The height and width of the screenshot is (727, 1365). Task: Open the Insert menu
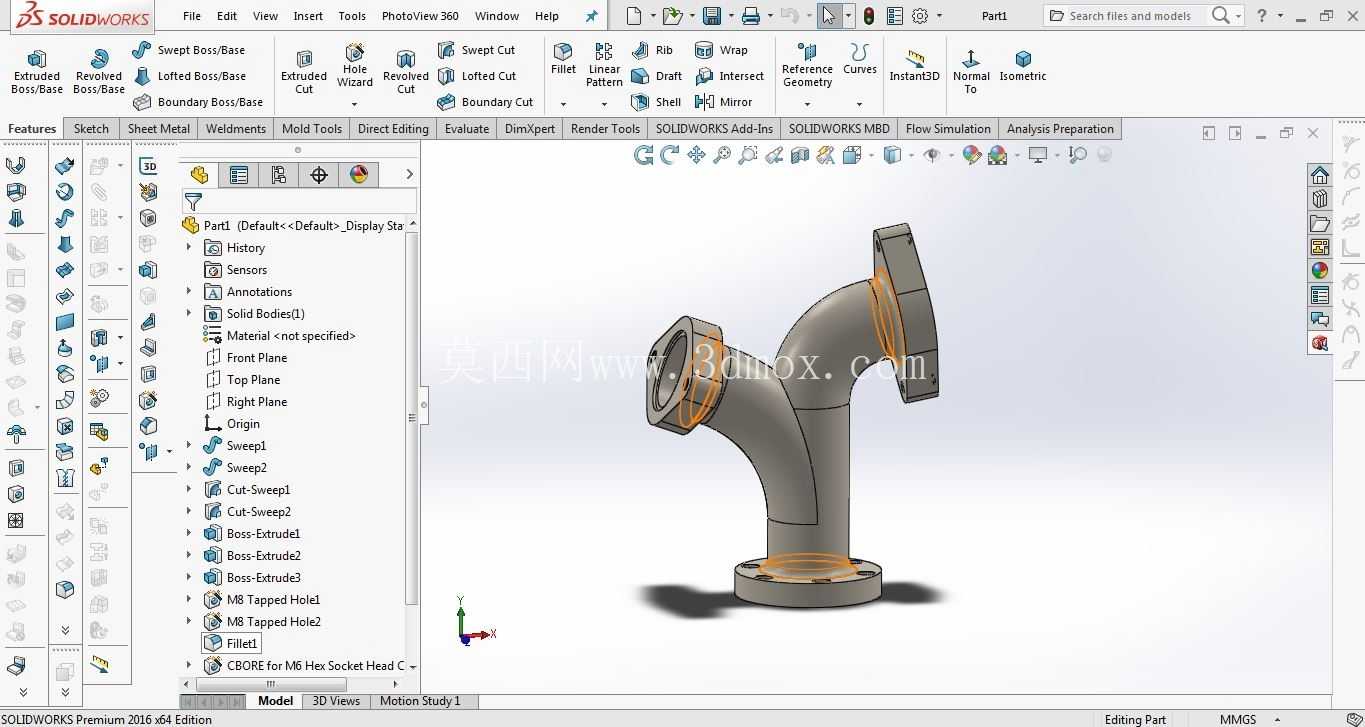tap(308, 16)
